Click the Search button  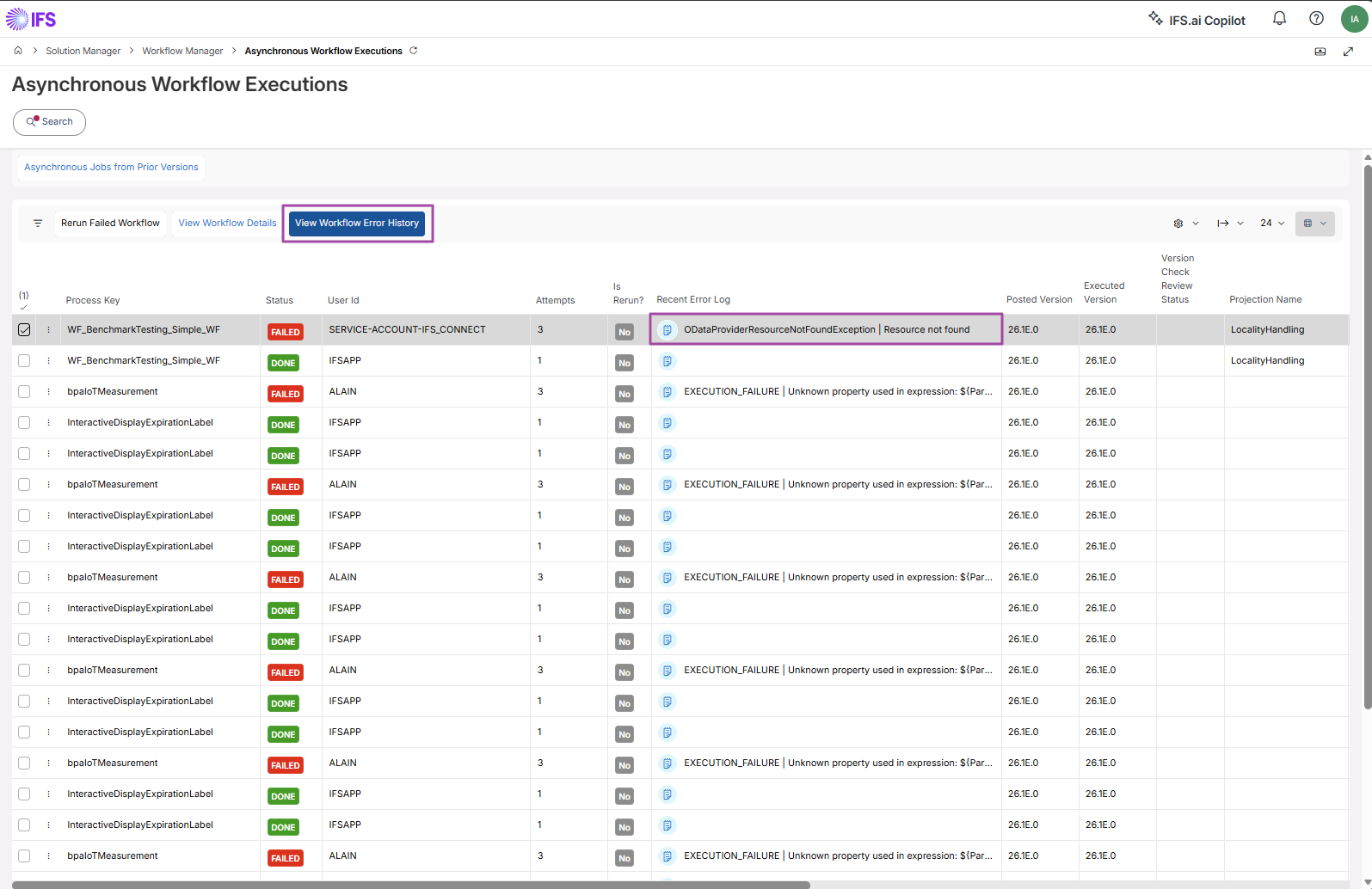click(49, 122)
